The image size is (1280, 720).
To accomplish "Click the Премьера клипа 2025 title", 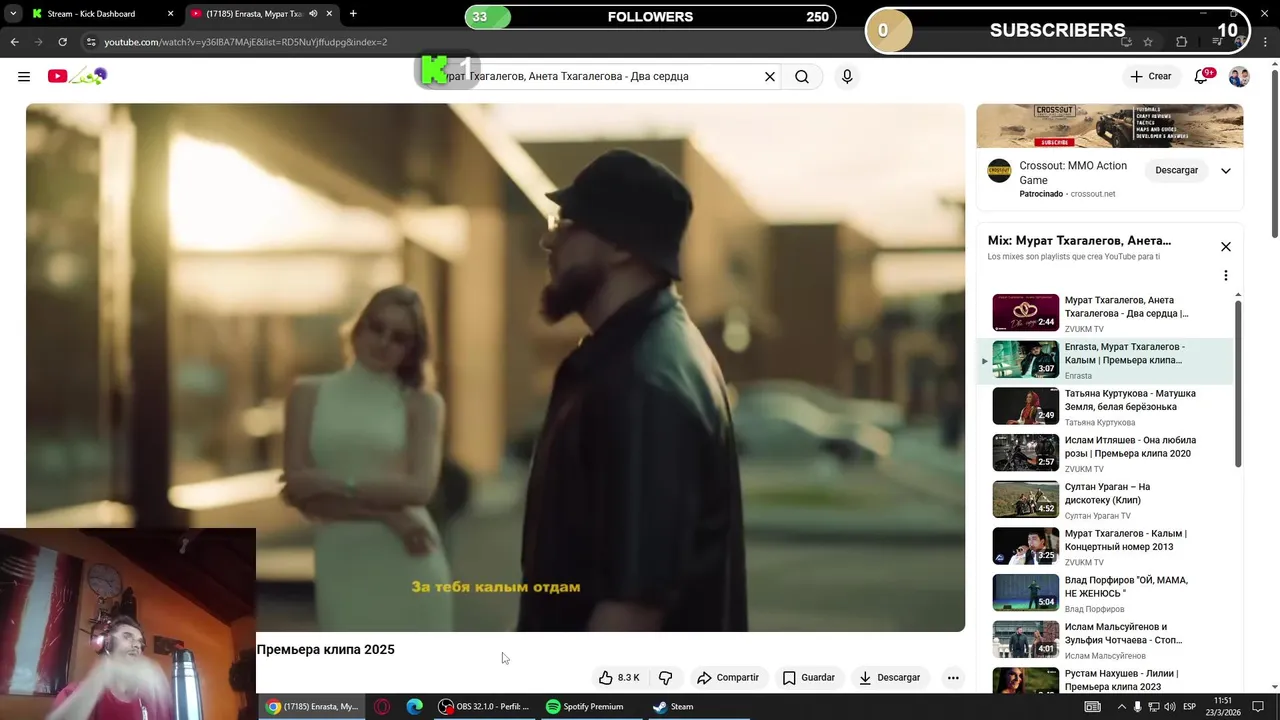I will (325, 650).
